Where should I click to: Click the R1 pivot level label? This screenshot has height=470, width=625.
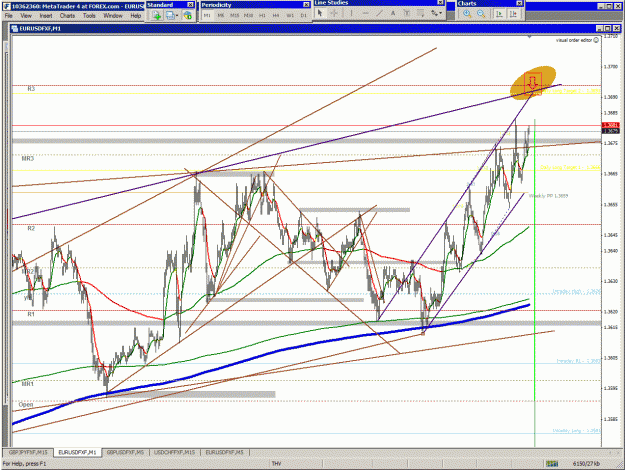click(31, 314)
